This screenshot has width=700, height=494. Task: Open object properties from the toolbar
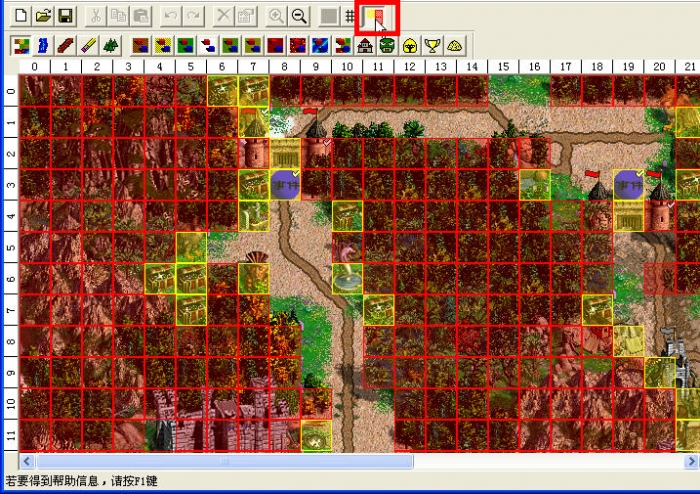click(x=246, y=16)
